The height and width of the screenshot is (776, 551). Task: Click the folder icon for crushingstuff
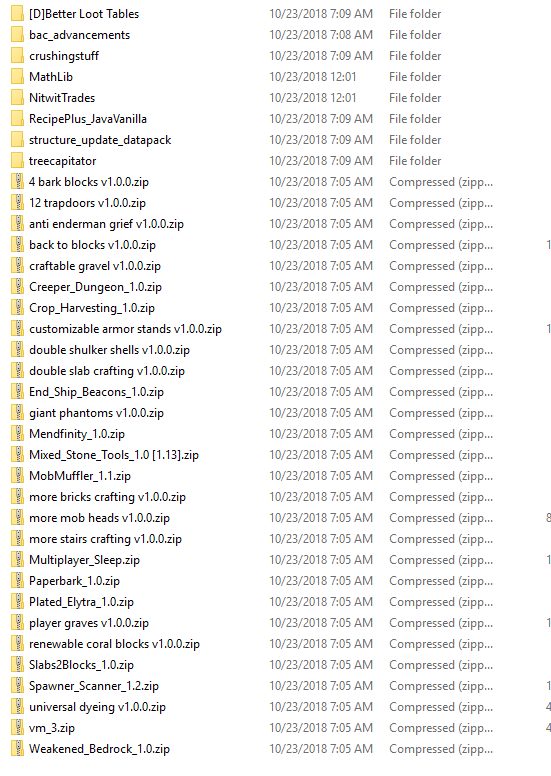(x=17, y=56)
